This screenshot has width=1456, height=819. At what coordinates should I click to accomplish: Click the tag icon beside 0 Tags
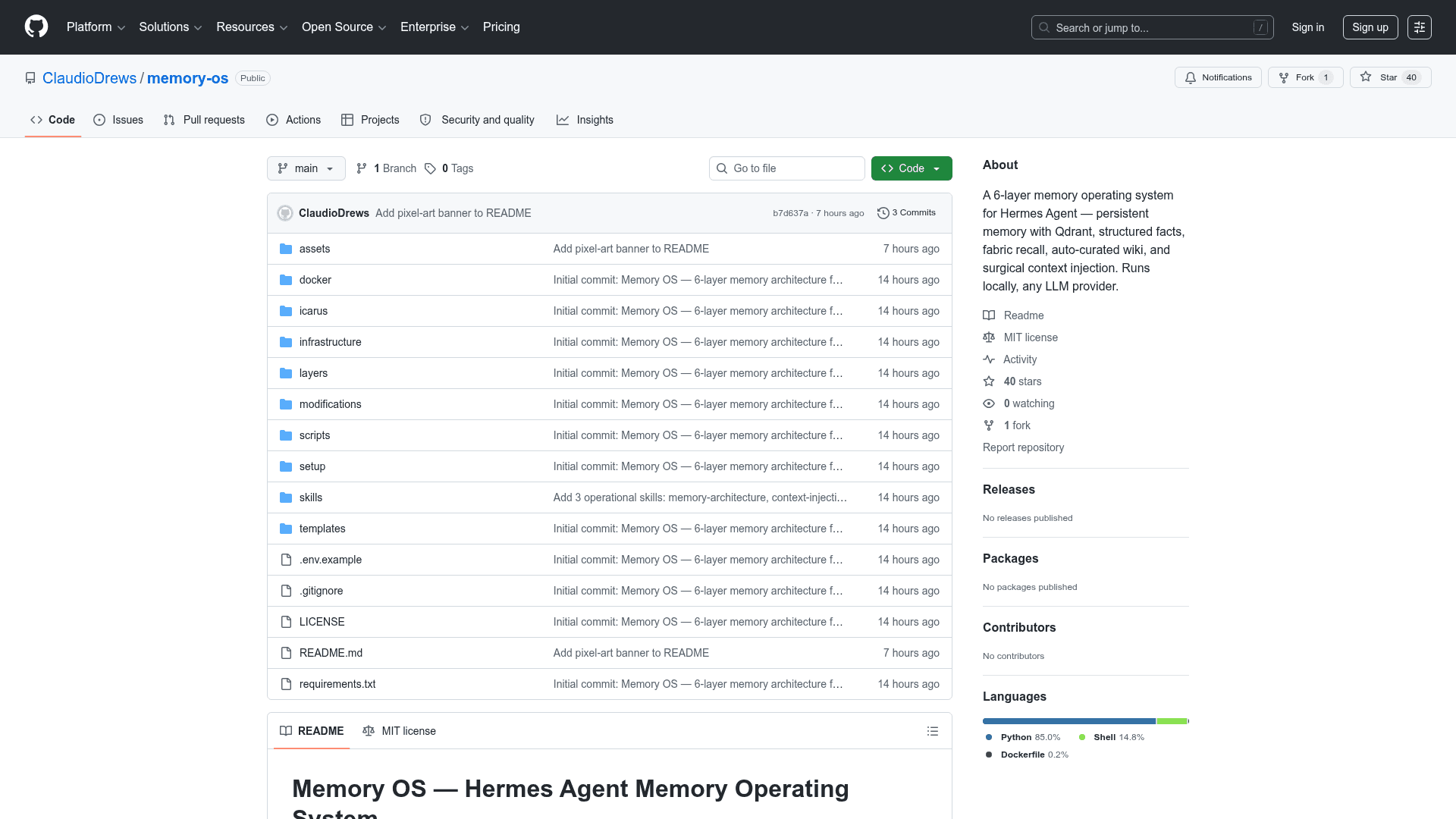[x=430, y=168]
